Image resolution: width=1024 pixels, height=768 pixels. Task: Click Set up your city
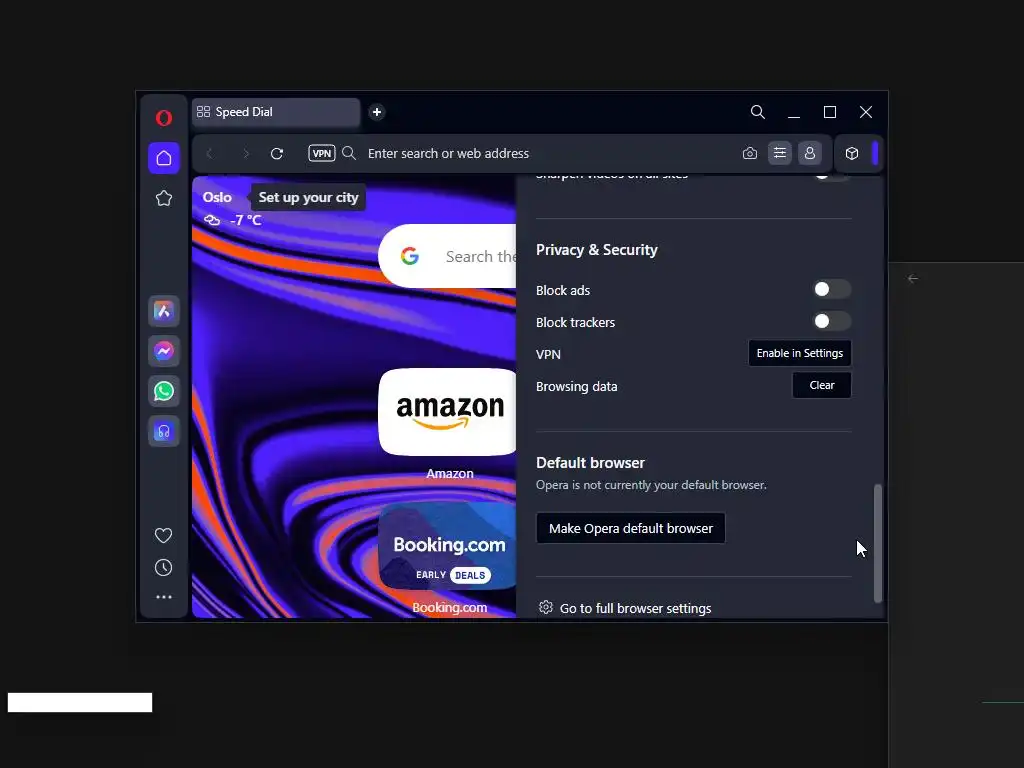pyautogui.click(x=308, y=197)
